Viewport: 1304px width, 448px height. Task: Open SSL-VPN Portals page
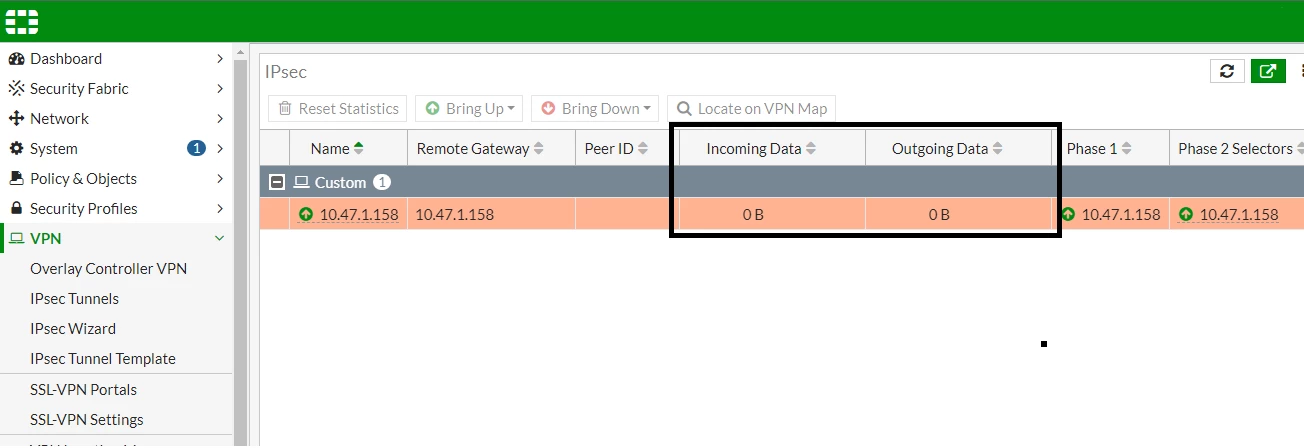pos(83,390)
